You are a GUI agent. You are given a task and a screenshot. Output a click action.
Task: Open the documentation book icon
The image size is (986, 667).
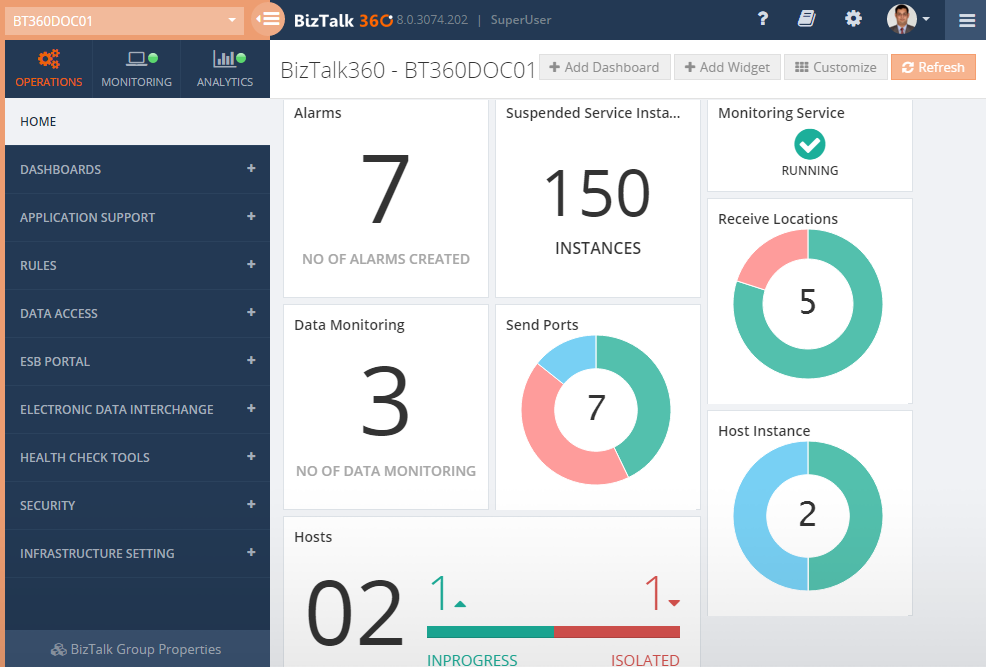click(807, 19)
